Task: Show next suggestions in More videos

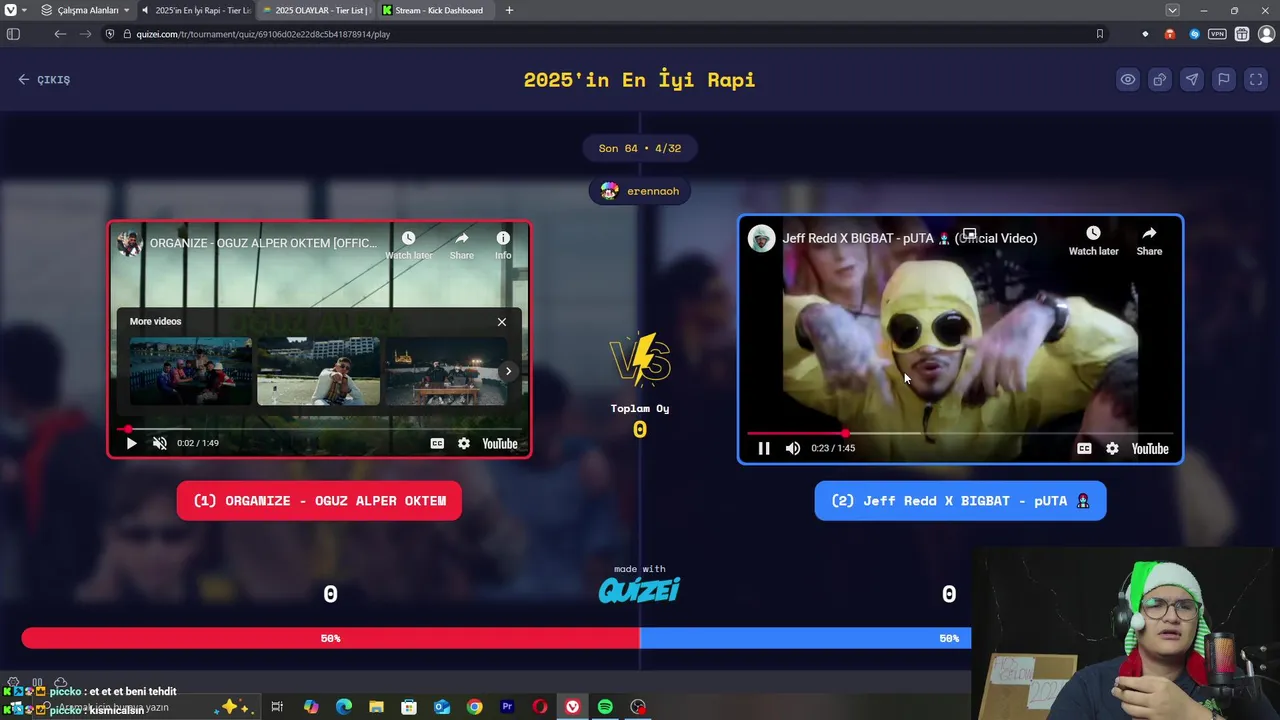Action: pos(508,371)
